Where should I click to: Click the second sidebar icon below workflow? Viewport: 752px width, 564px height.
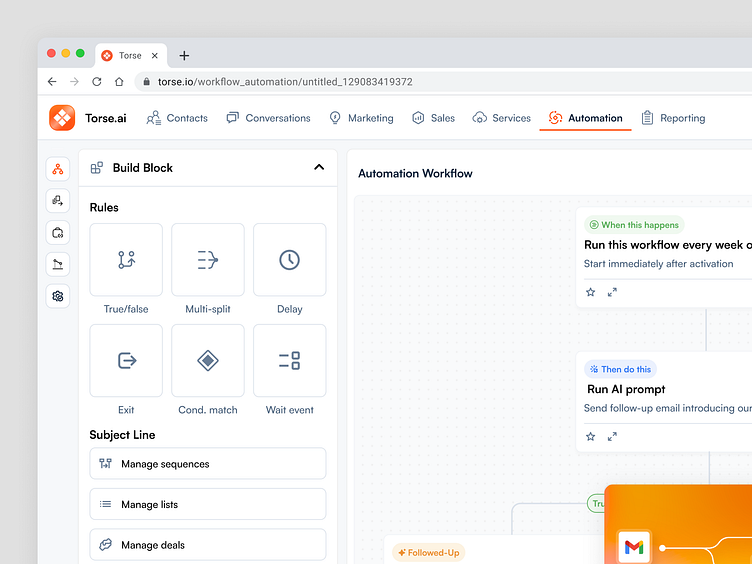58,200
